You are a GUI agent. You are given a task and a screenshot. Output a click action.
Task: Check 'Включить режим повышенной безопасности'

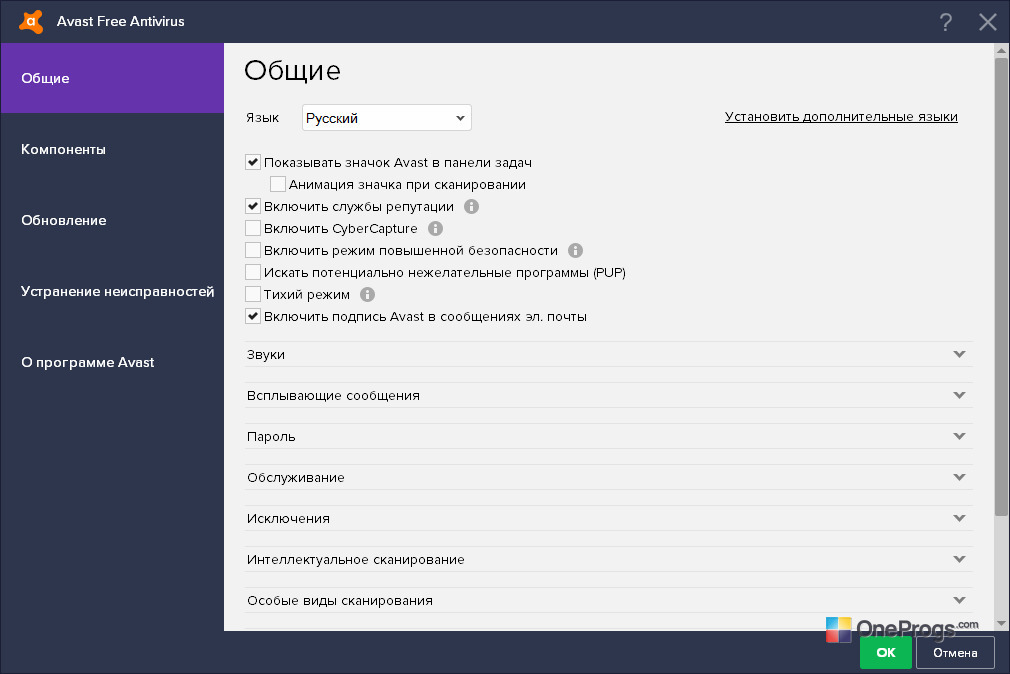pos(252,250)
